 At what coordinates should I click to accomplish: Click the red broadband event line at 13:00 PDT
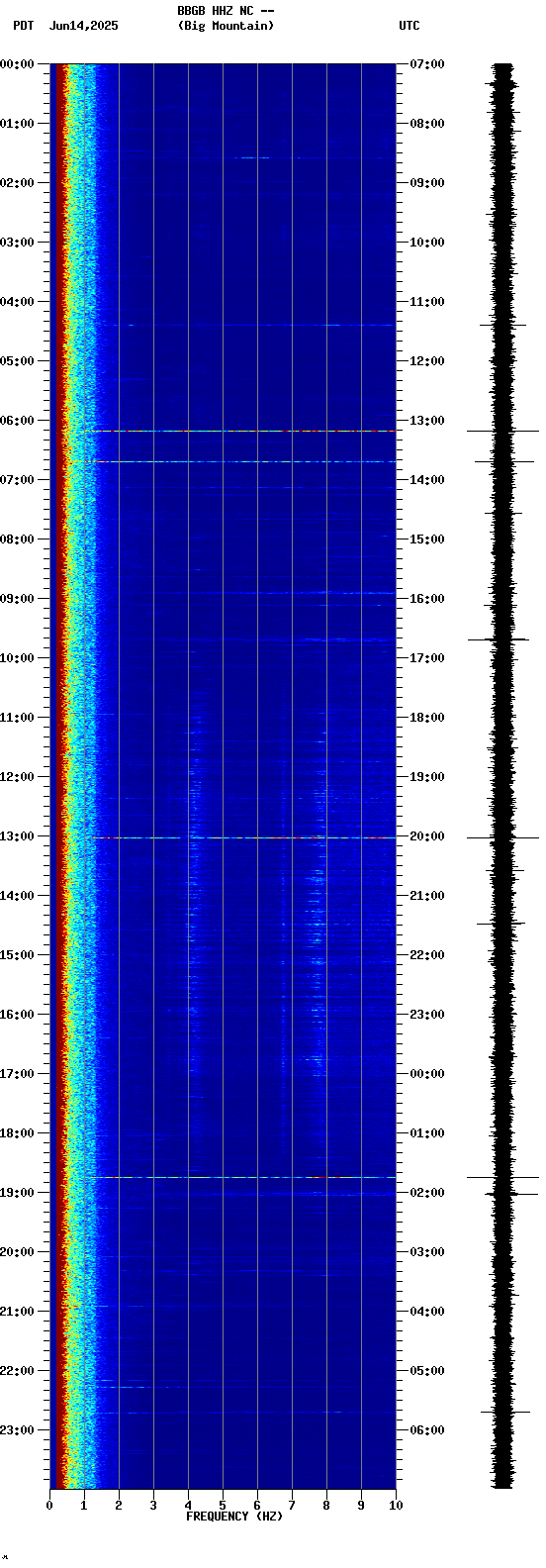(x=242, y=837)
